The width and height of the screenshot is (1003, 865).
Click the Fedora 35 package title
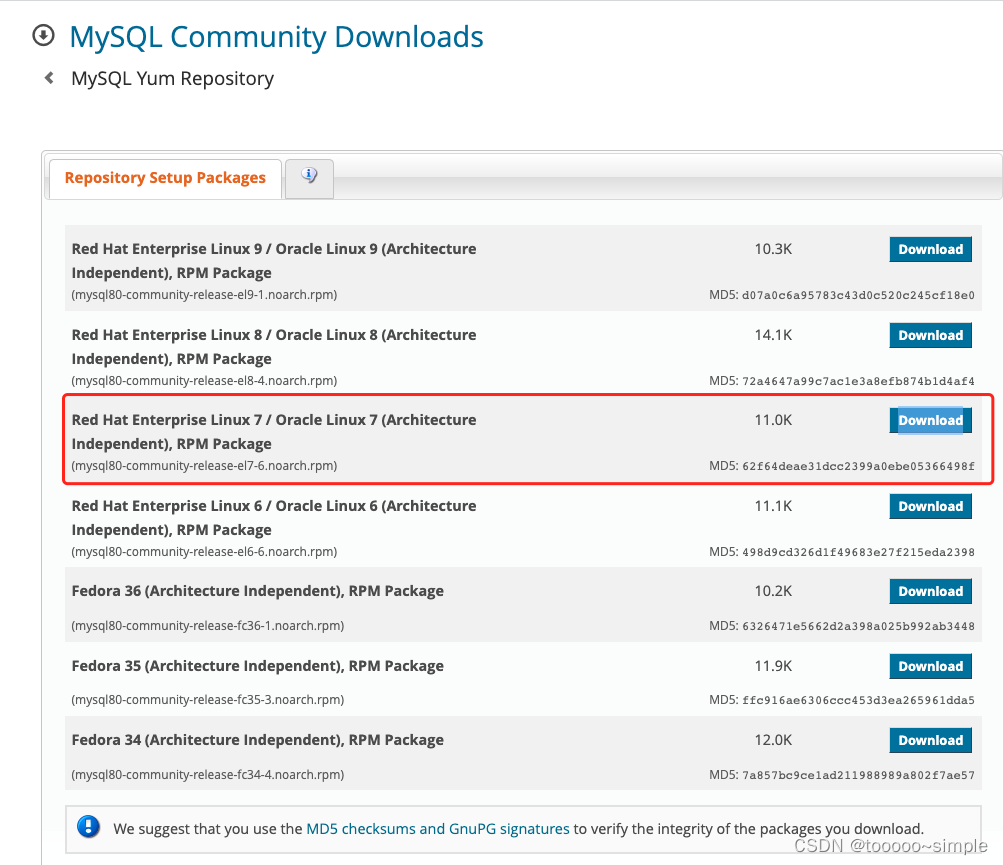[x=258, y=666]
